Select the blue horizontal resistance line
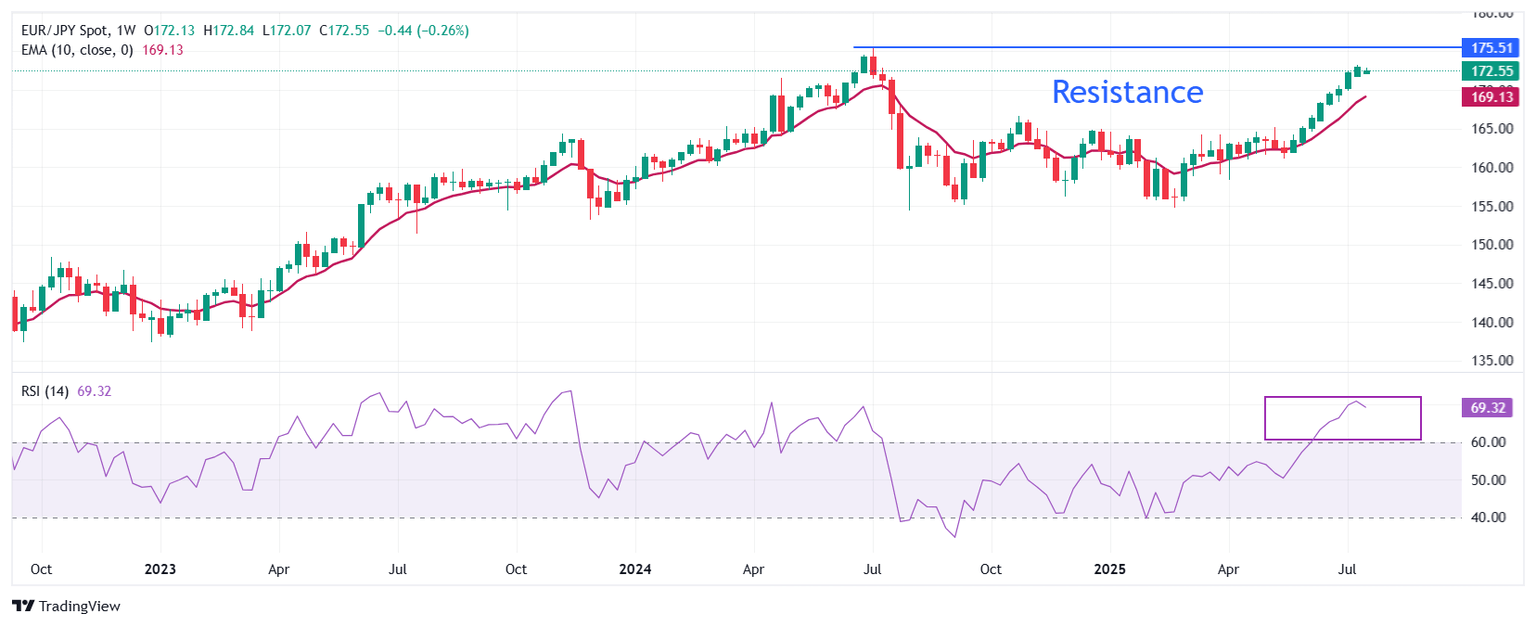1536x626 pixels. (x=1100, y=47)
